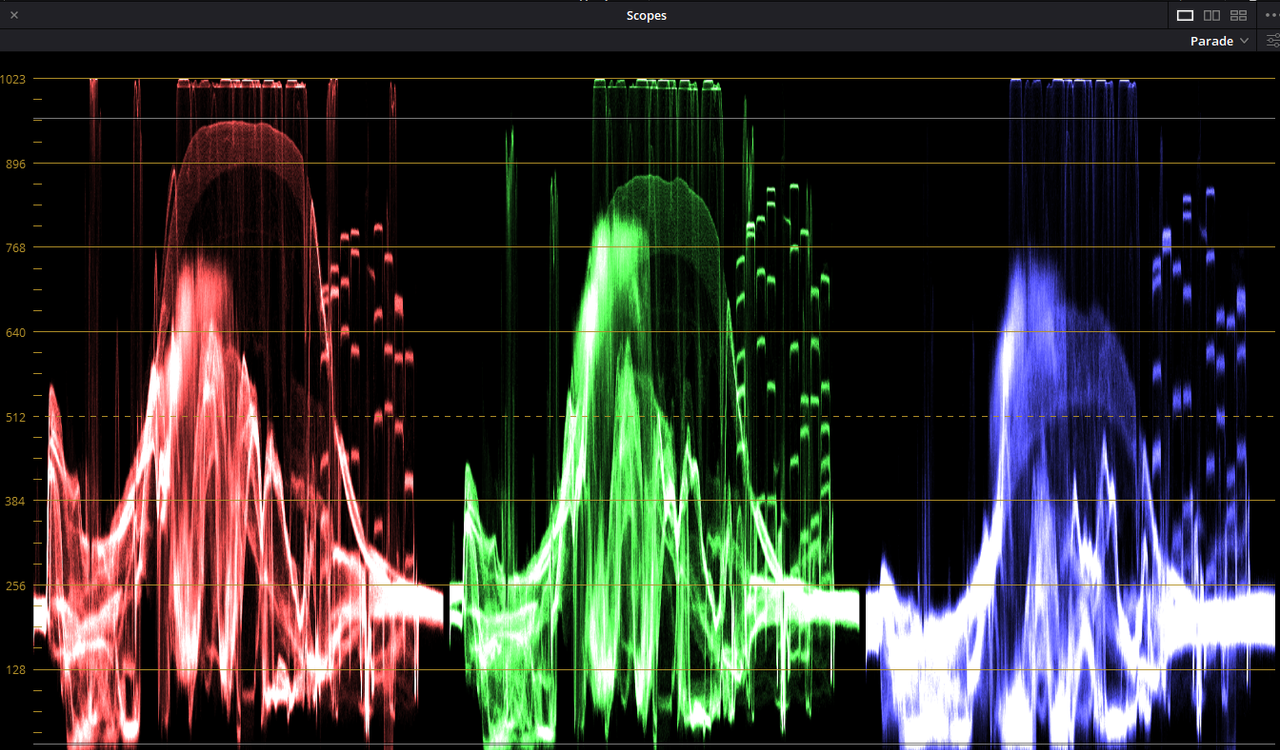Close the Scopes panel with the X
The image size is (1280, 750).
coord(14,15)
